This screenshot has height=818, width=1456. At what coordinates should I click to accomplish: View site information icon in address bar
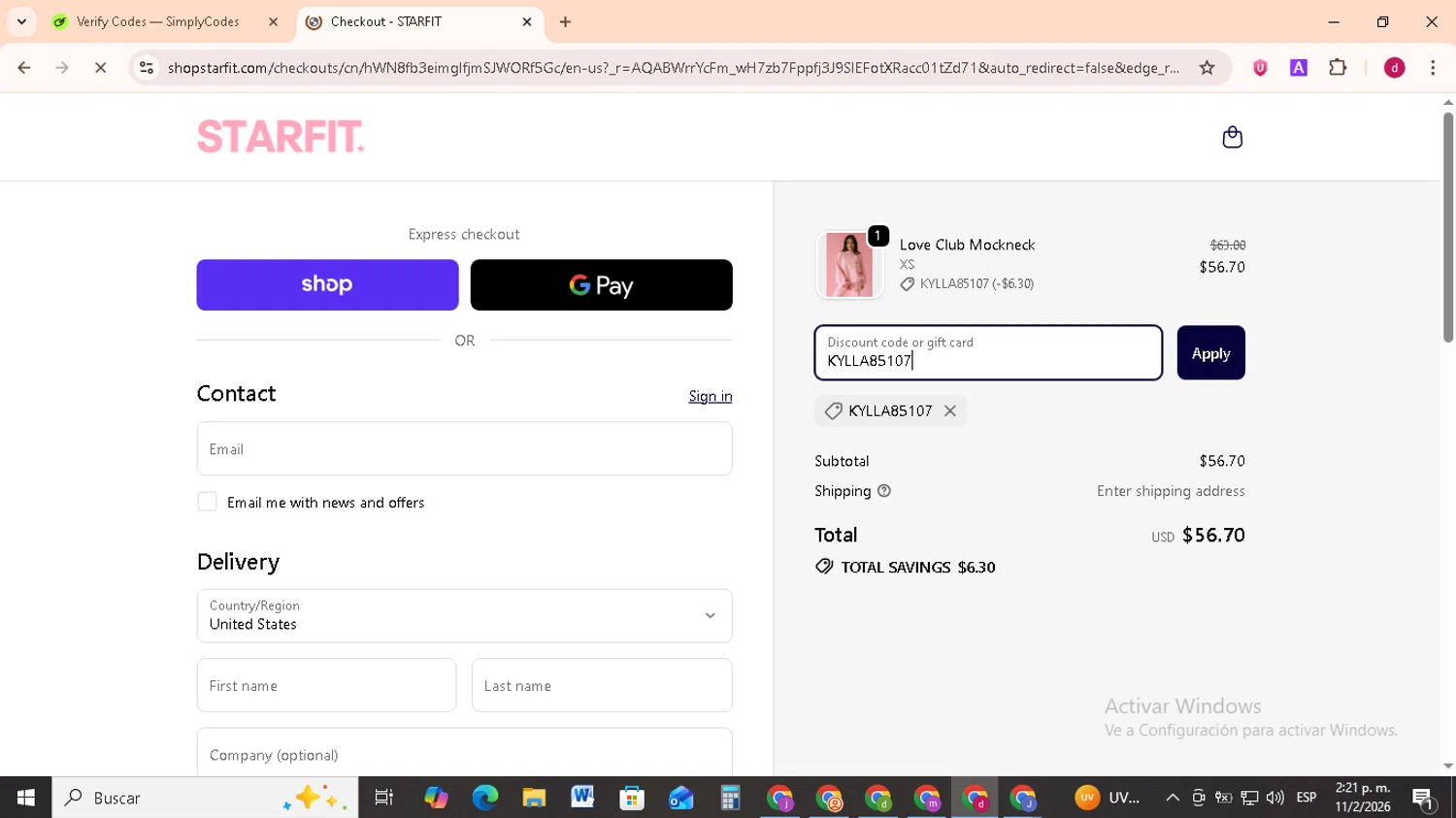point(147,68)
